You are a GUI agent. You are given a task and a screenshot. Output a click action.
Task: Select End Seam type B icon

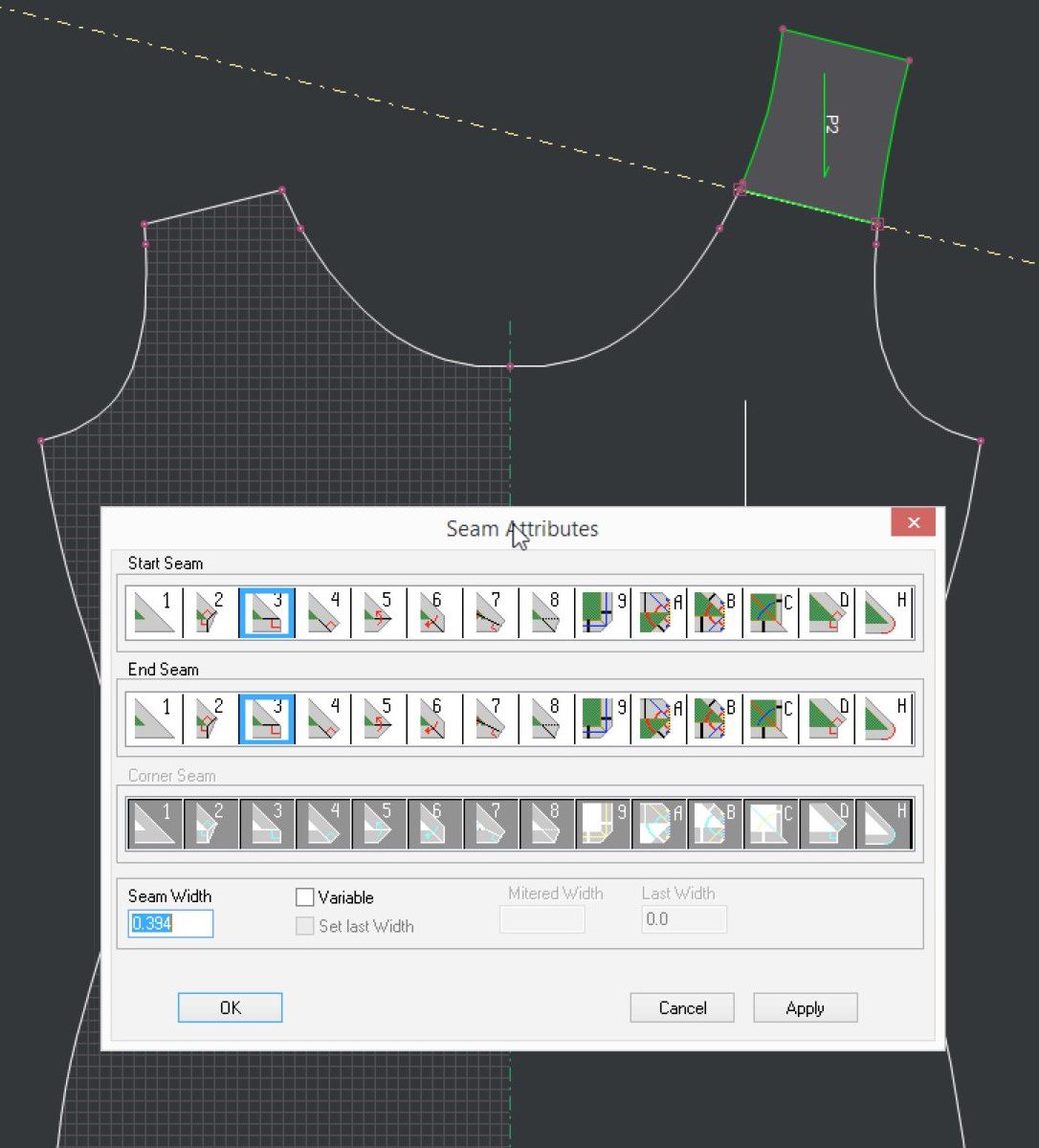point(714,719)
